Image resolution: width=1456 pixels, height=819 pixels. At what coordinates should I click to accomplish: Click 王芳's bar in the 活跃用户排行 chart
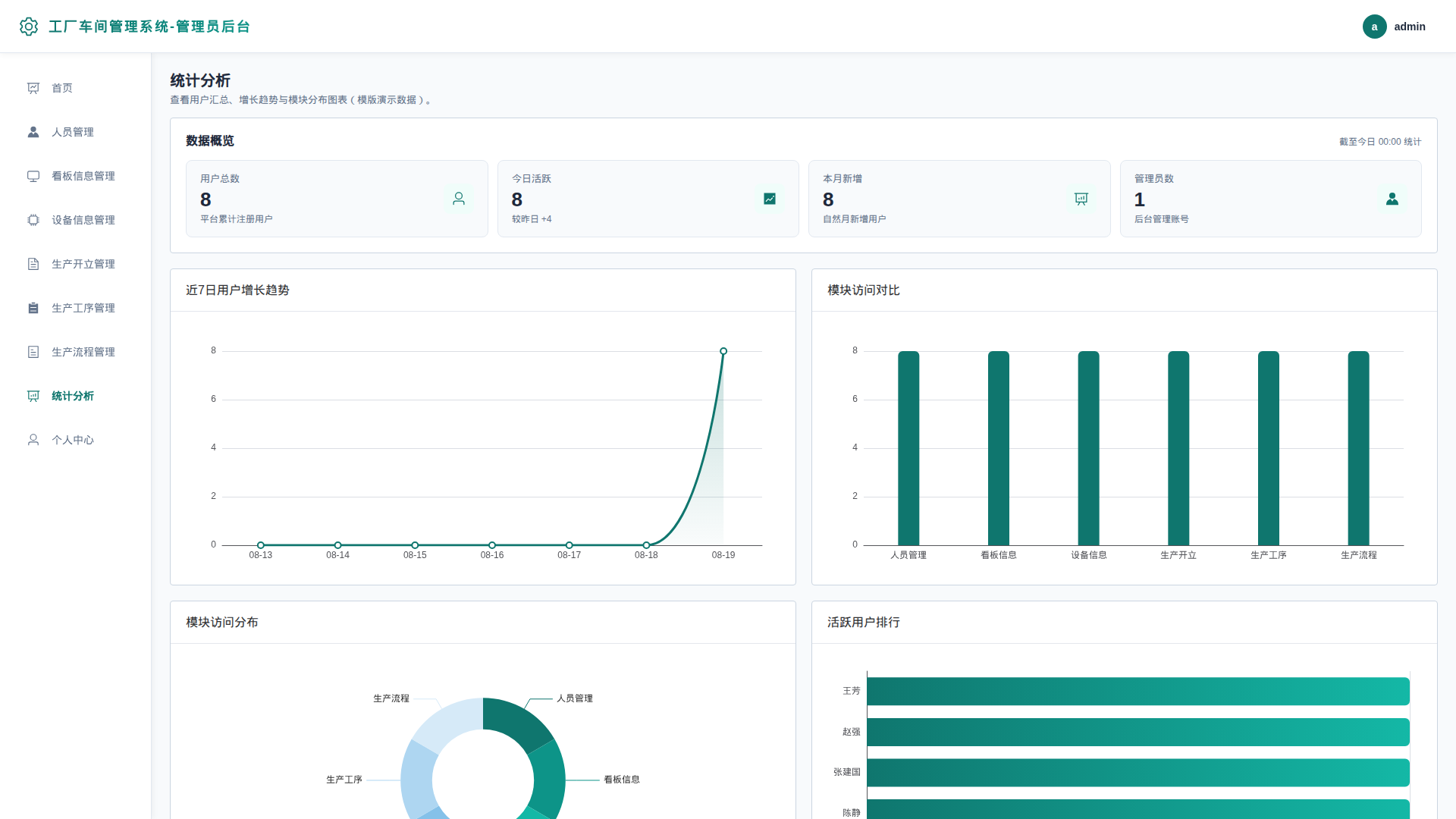coord(1138,692)
